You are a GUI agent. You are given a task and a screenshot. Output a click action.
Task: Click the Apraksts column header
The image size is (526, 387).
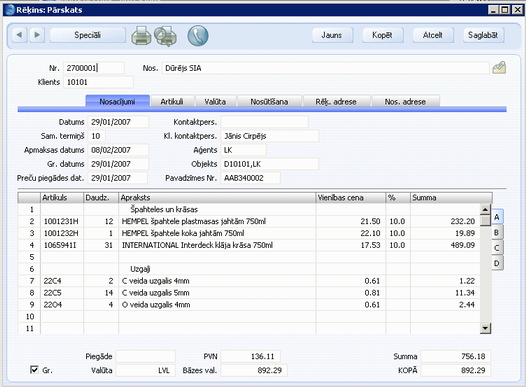coord(217,198)
